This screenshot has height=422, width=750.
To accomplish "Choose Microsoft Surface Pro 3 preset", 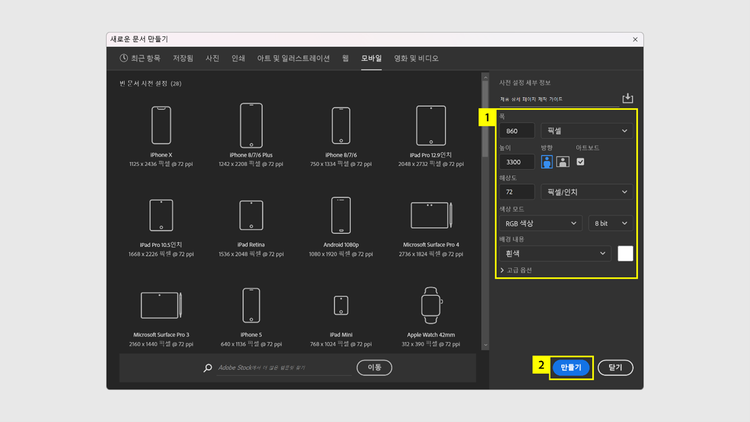I will 161,305.
